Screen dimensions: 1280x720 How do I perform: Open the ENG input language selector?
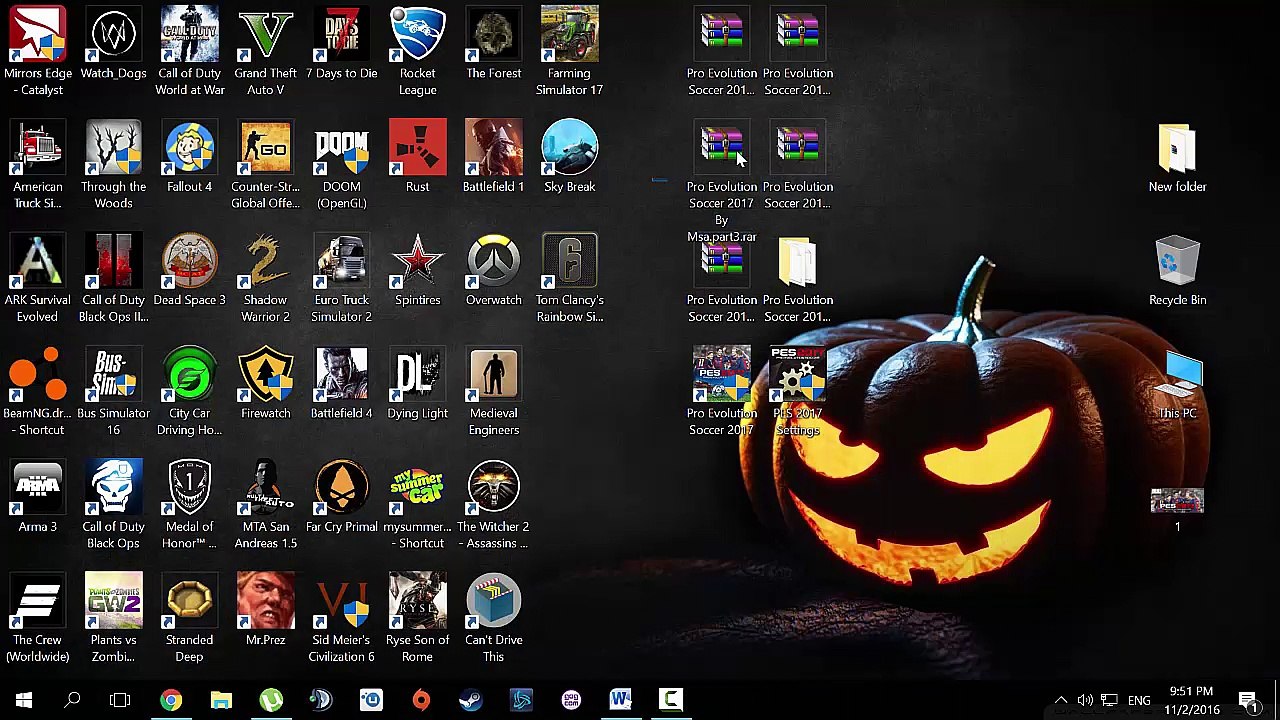1139,701
